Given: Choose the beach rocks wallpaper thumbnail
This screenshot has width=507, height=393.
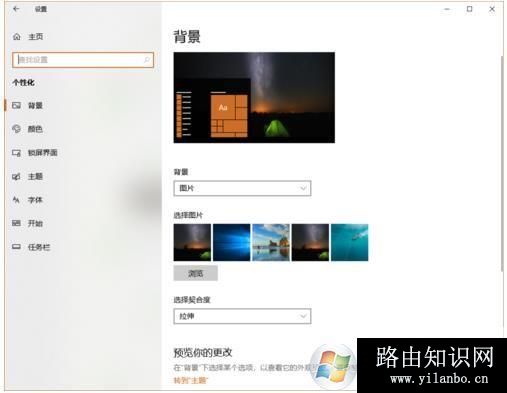Looking at the screenshot, I should [x=271, y=242].
